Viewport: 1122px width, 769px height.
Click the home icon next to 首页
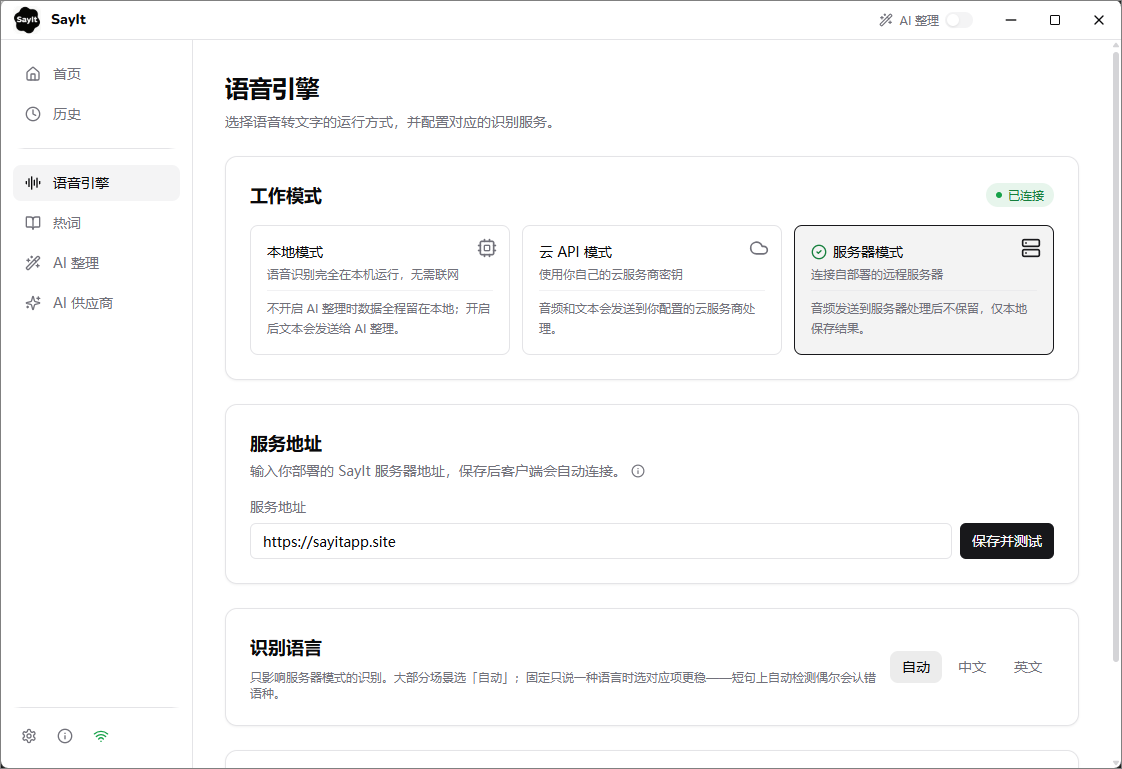click(x=33, y=74)
